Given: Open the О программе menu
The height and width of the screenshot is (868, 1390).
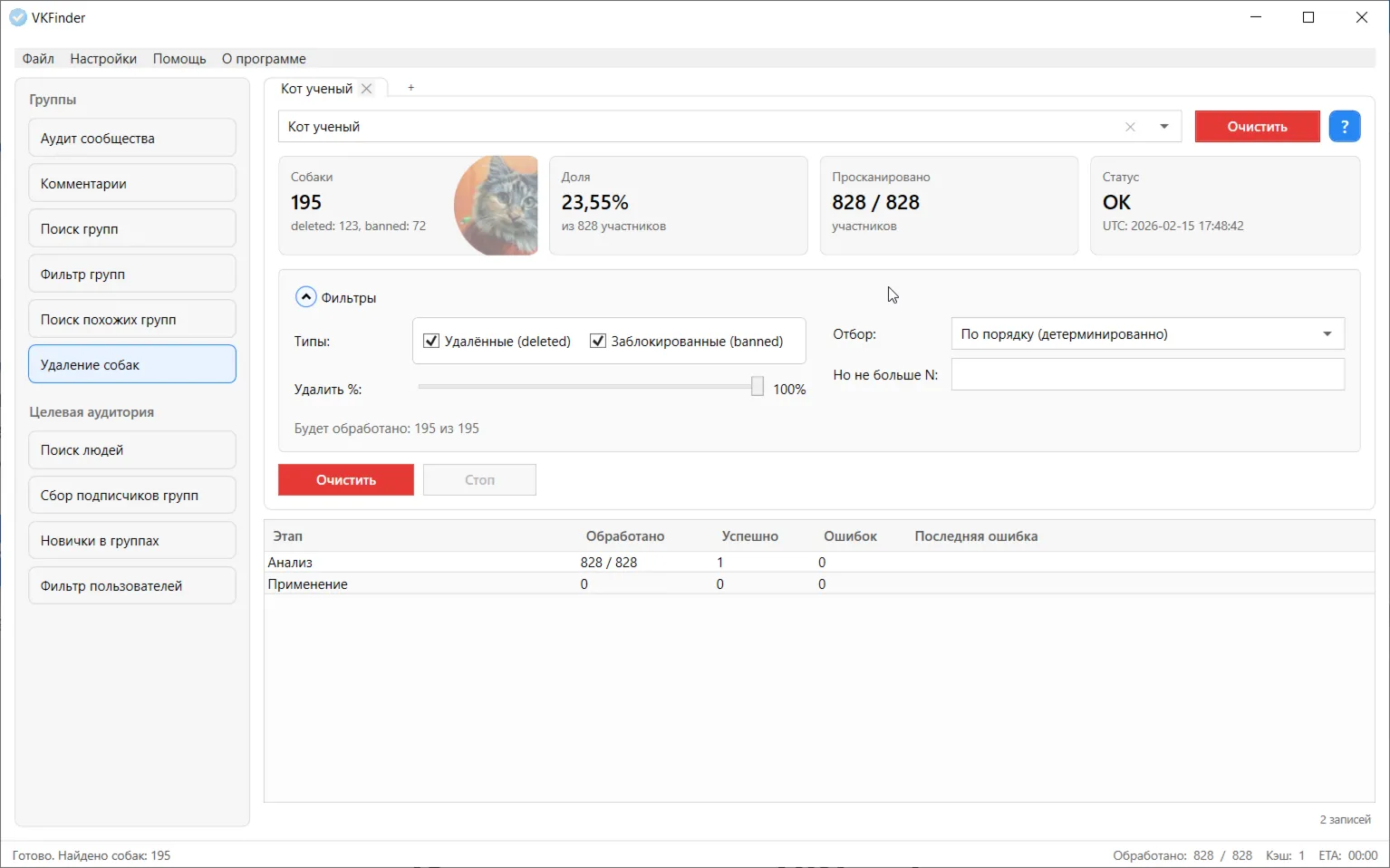Looking at the screenshot, I should [x=264, y=59].
